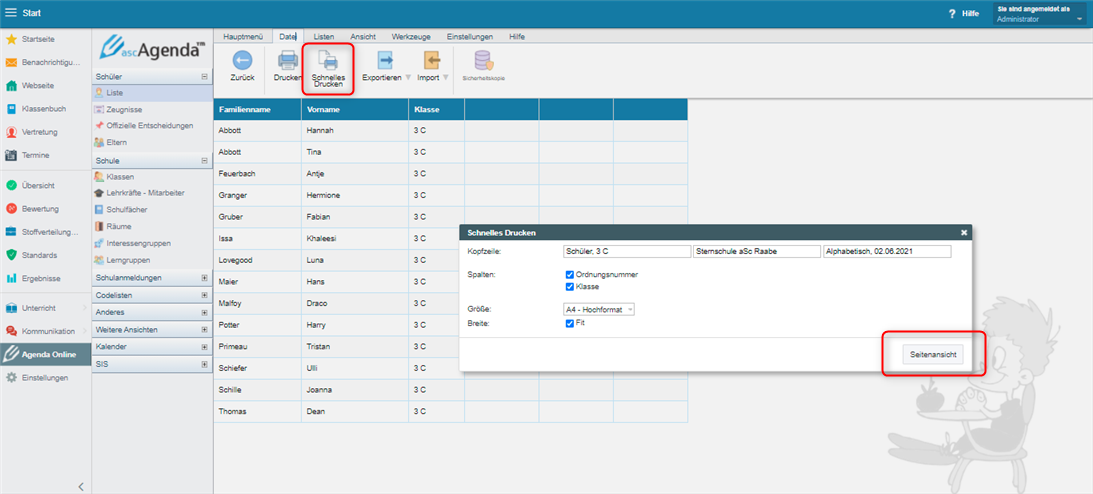Viewport: 1093px width, 494px height.
Task: Click the Zurück back arrow icon
Action: pyautogui.click(x=242, y=61)
